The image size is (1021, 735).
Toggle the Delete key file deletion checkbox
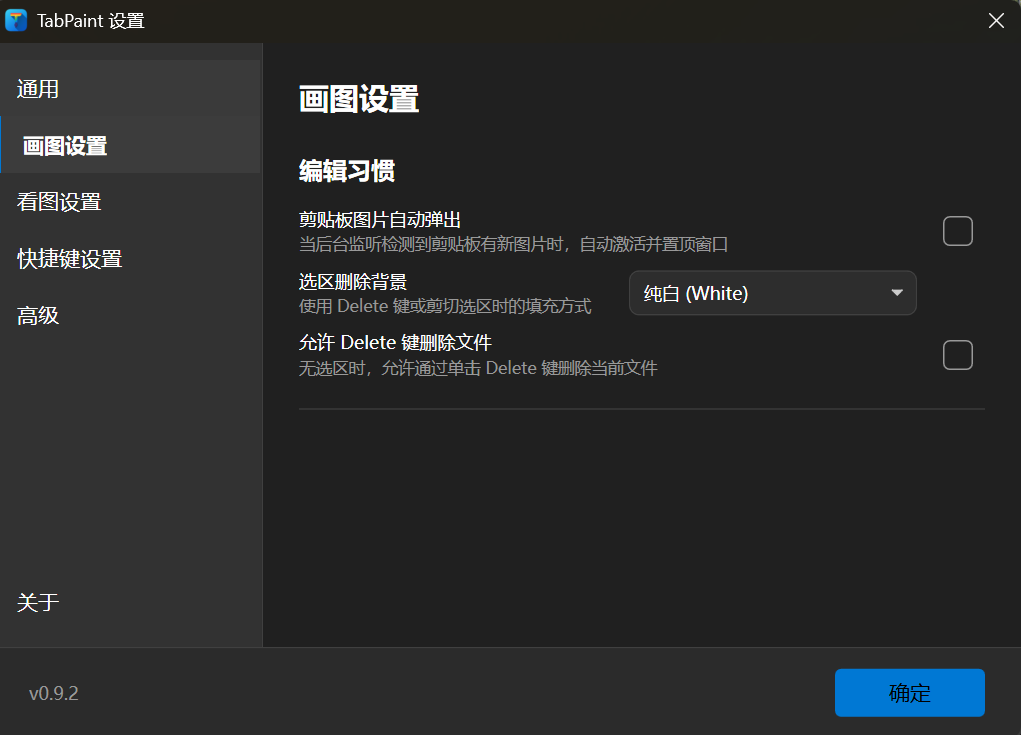(x=957, y=355)
